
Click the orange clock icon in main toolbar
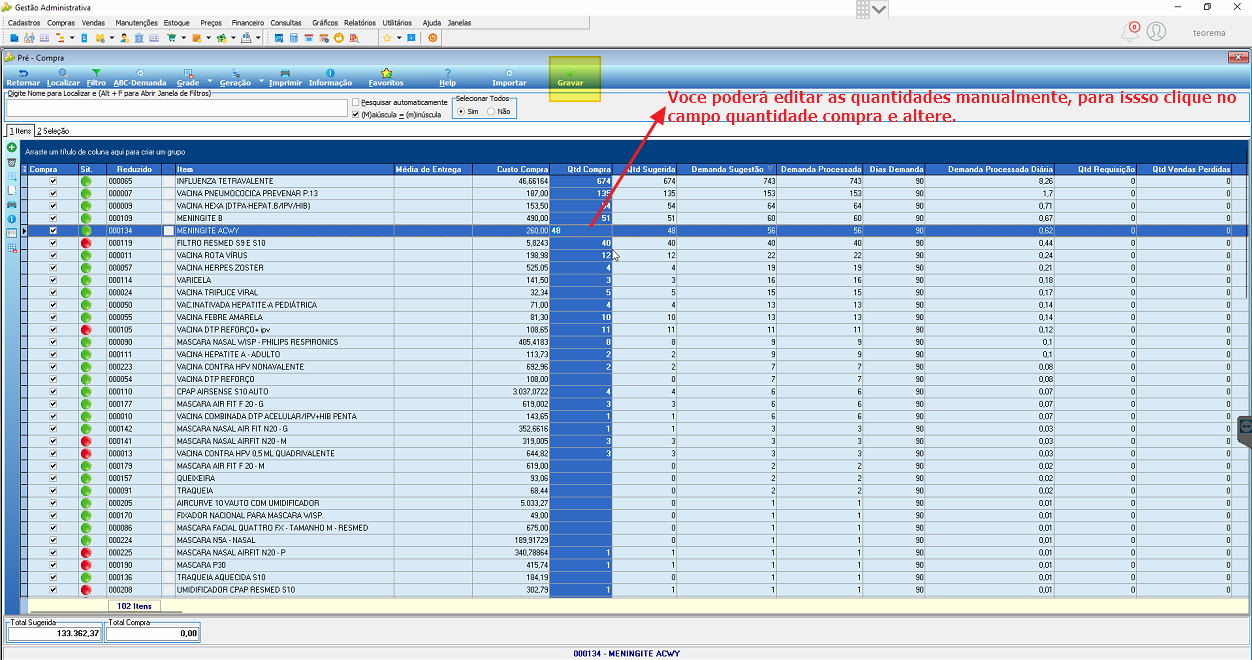[339, 38]
